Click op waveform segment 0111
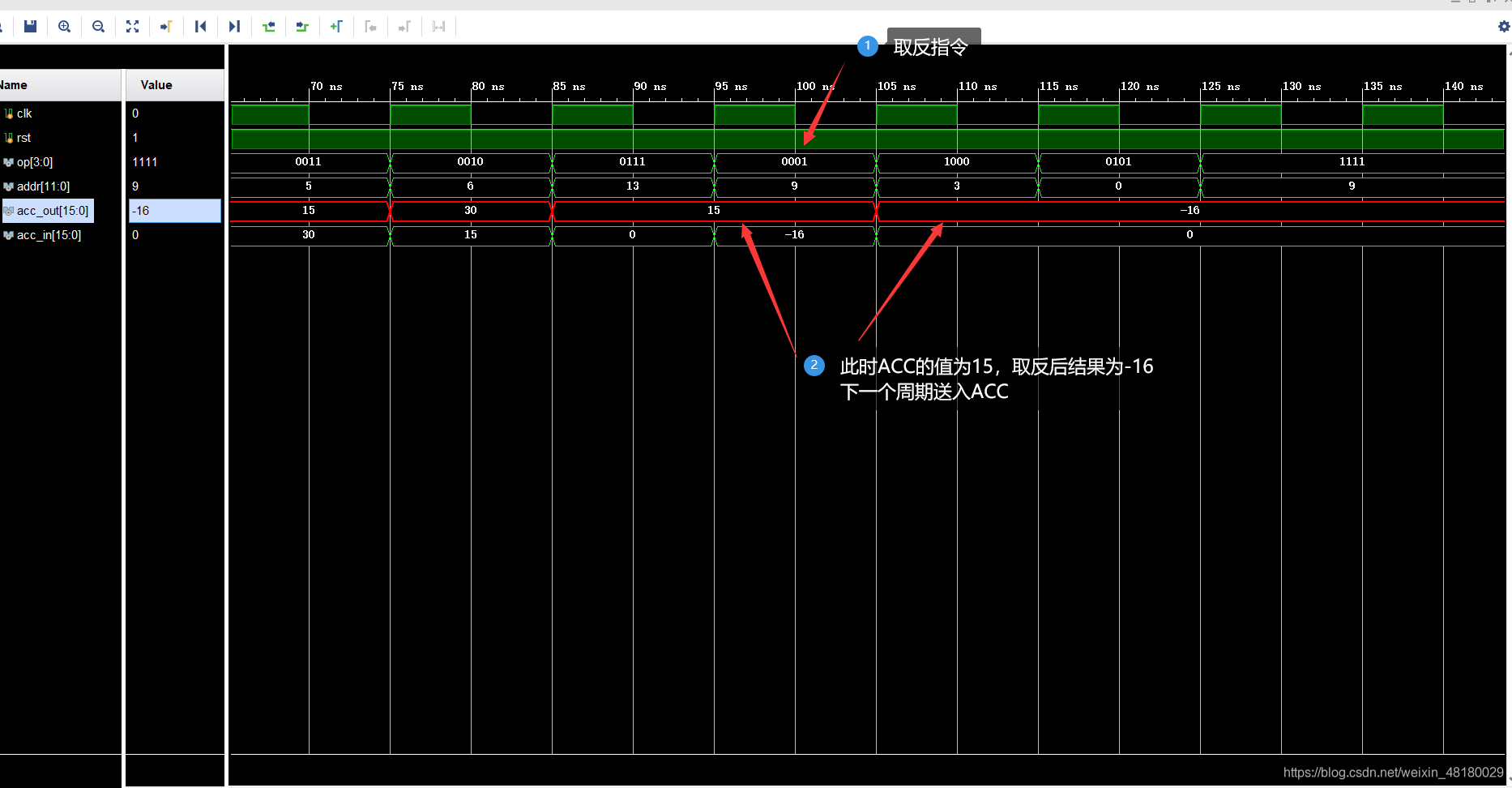Image resolution: width=1512 pixels, height=788 pixels. [x=633, y=162]
